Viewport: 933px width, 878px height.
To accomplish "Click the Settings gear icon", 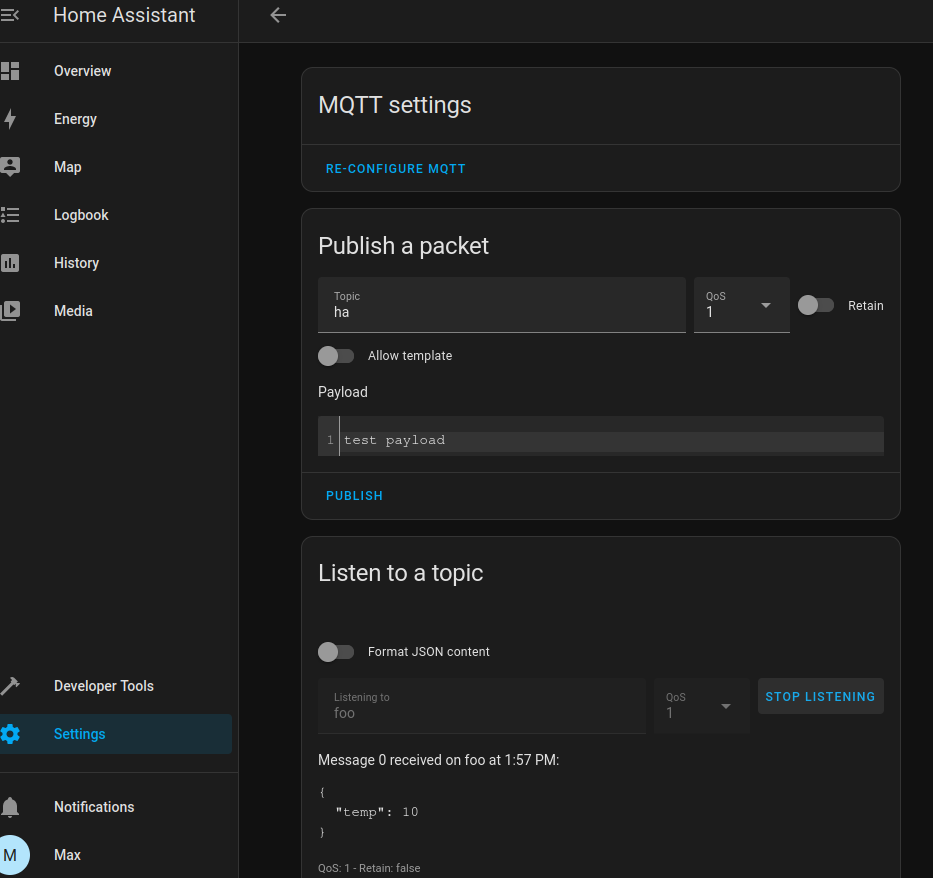I will [10, 734].
